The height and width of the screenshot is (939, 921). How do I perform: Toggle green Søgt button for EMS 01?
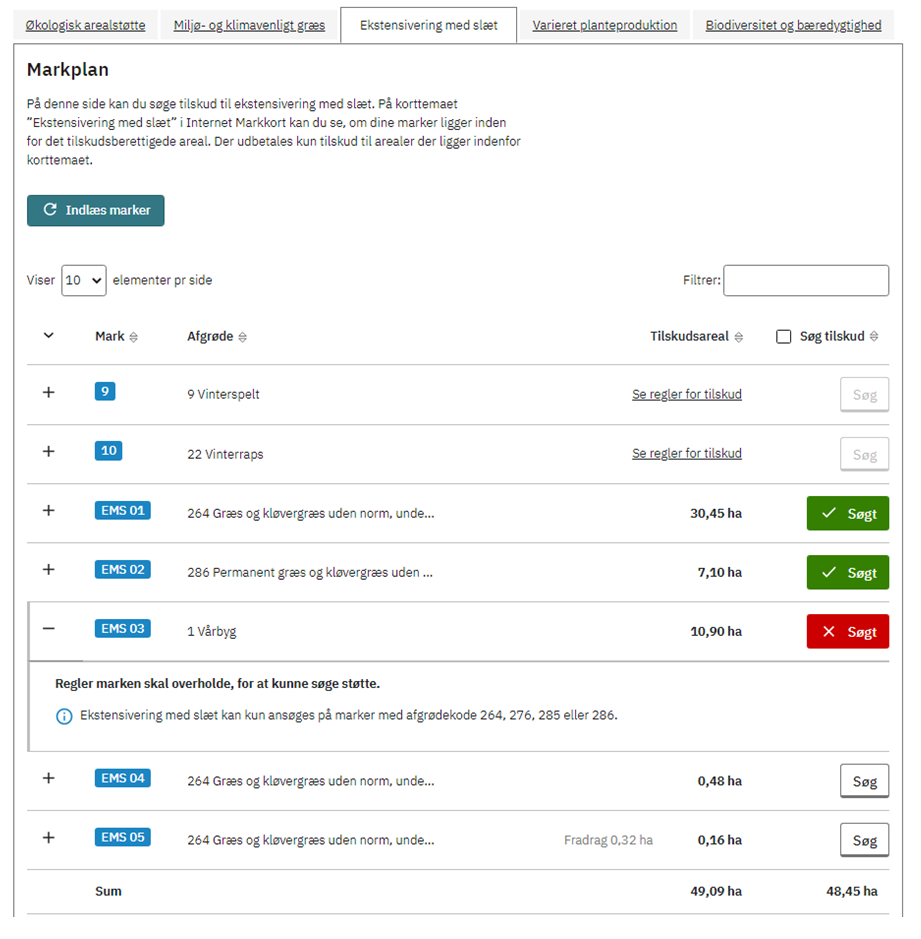[847, 514]
